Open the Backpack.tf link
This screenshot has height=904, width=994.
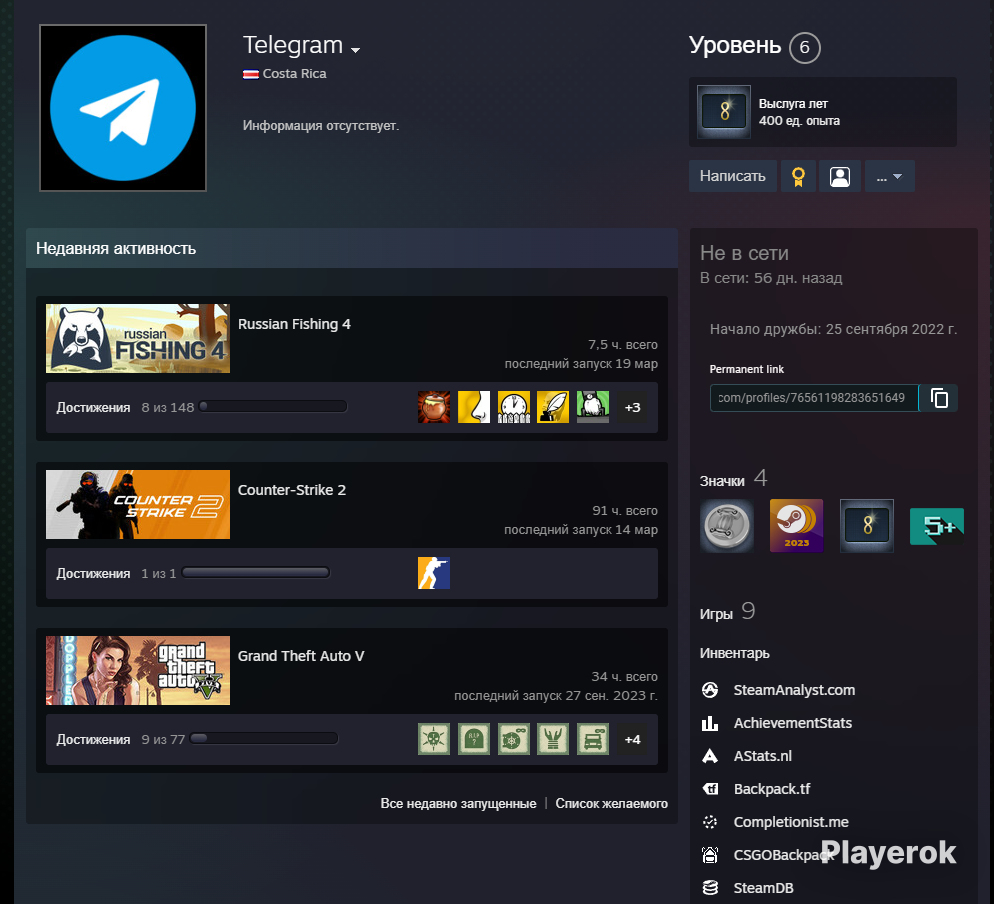(772, 789)
